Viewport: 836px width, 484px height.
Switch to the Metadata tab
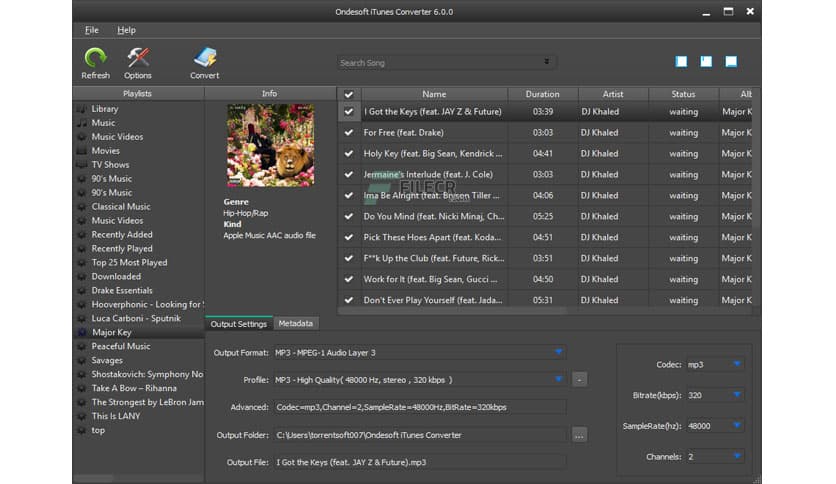[296, 324]
